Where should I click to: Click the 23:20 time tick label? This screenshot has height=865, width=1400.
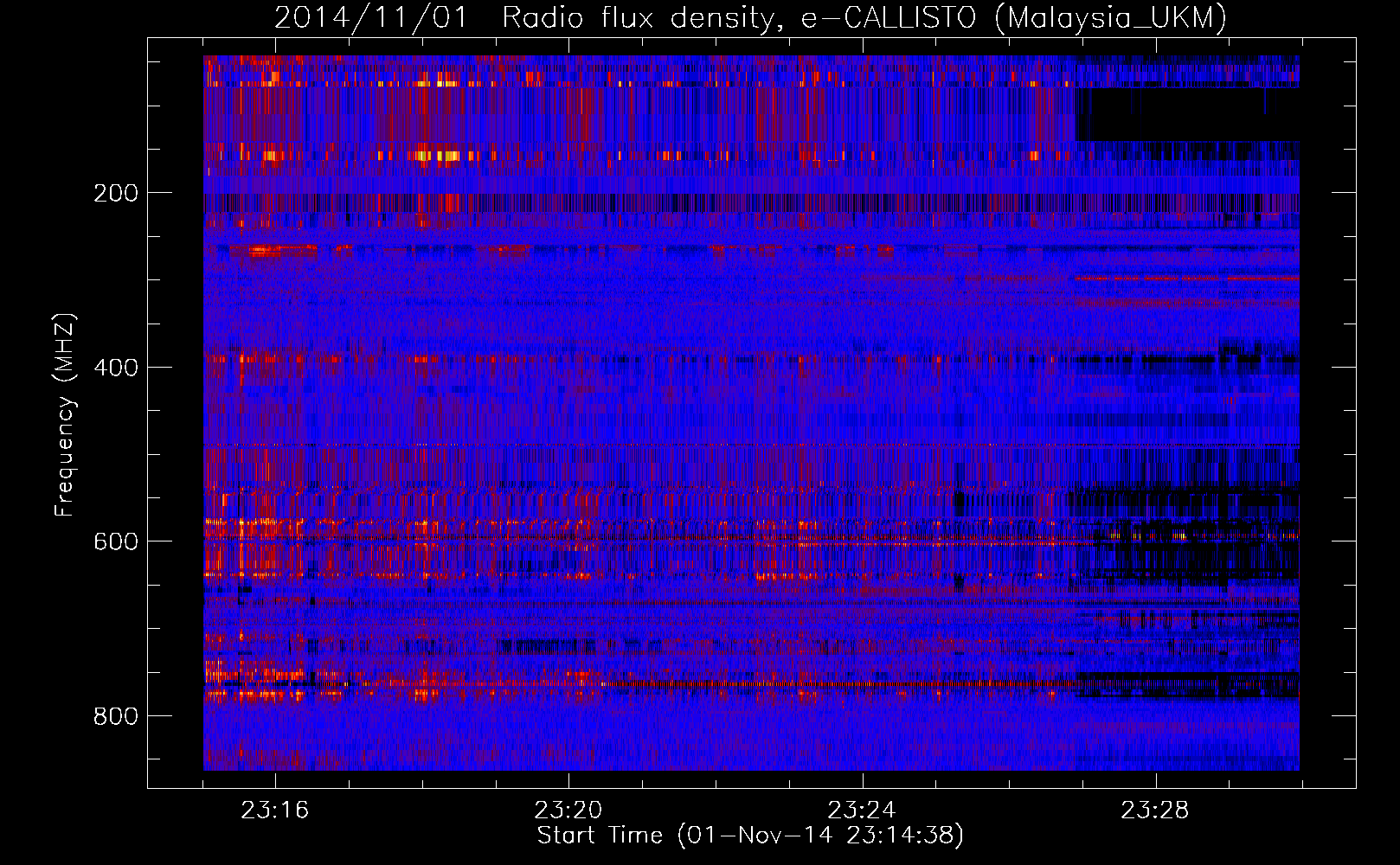point(568,811)
